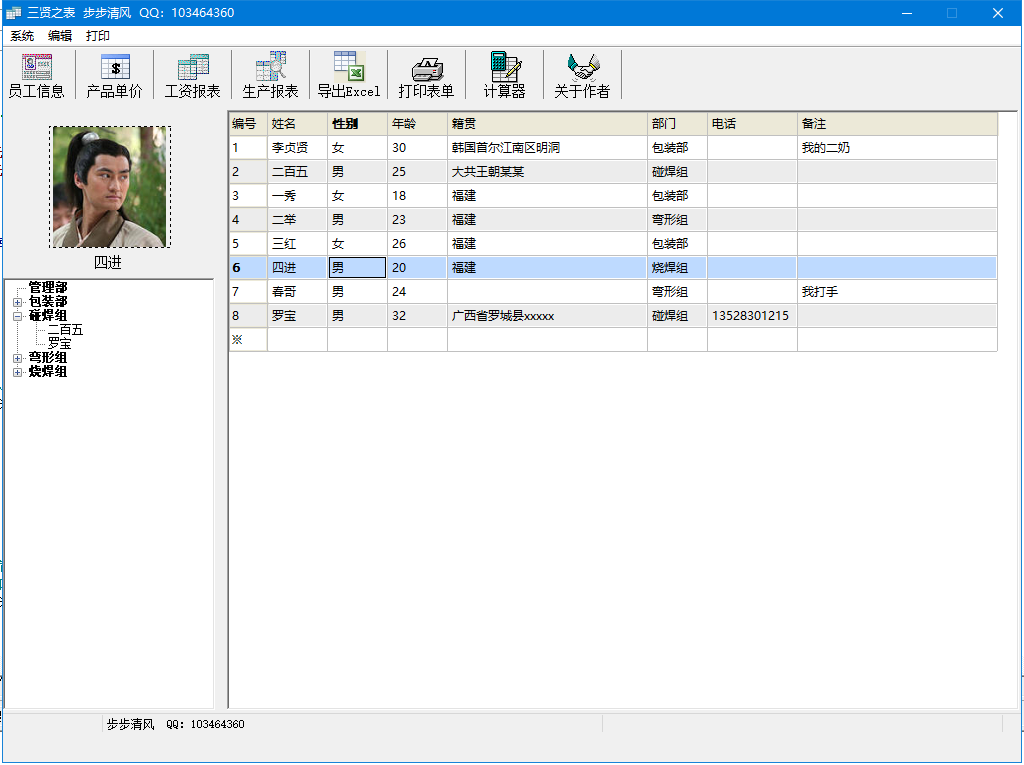Click the age cell 18 for 一秀
The image size is (1024, 765).
tap(417, 196)
